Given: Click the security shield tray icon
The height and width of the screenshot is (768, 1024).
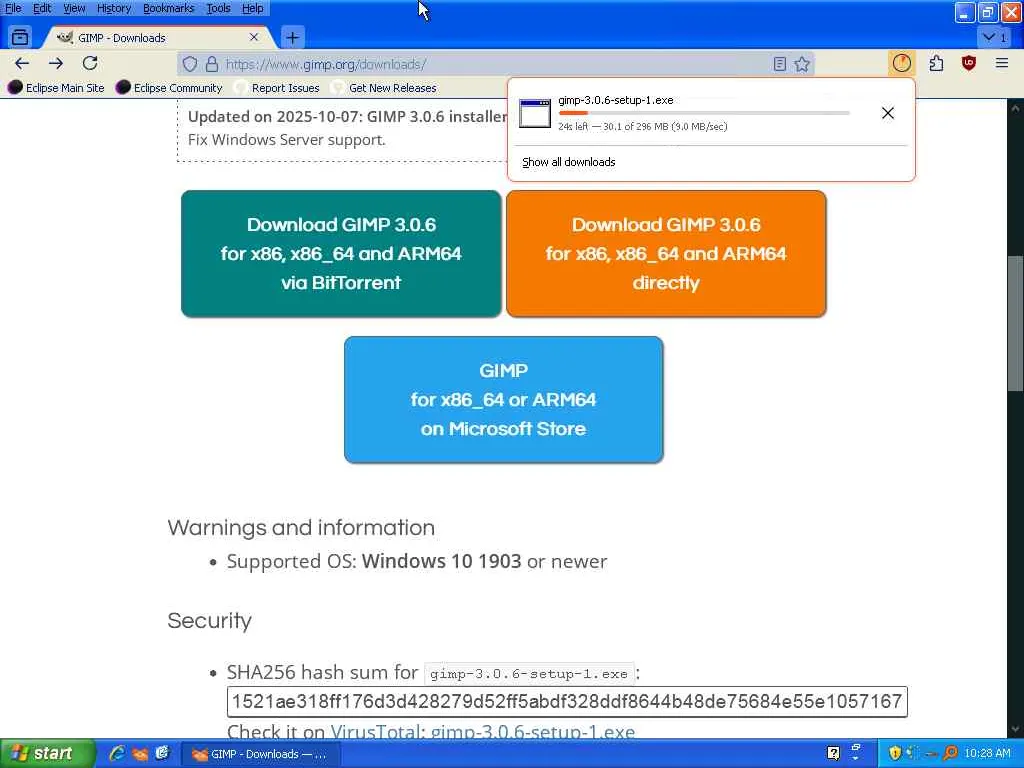Looking at the screenshot, I should pos(895,754).
